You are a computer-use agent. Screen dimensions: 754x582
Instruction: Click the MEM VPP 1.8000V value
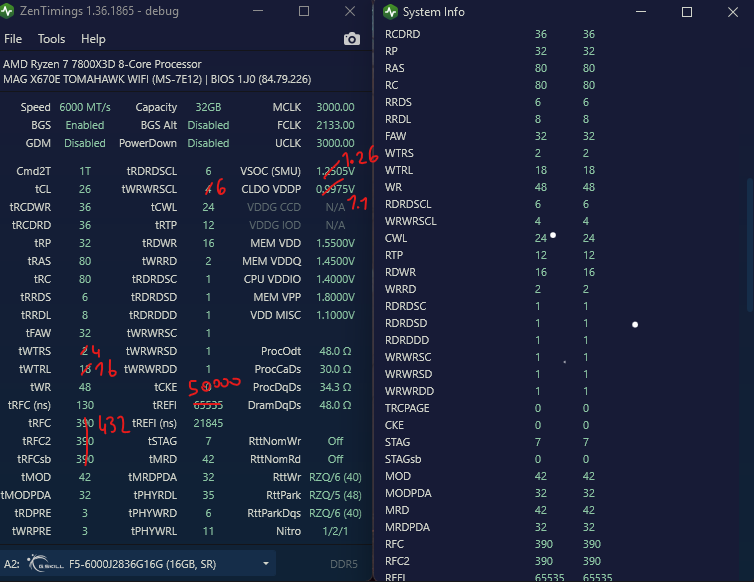pos(335,297)
